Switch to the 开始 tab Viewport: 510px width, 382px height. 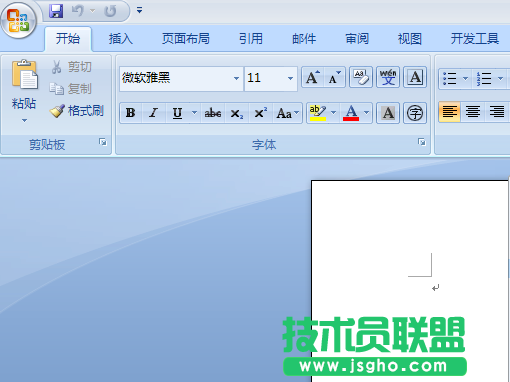(x=68, y=39)
